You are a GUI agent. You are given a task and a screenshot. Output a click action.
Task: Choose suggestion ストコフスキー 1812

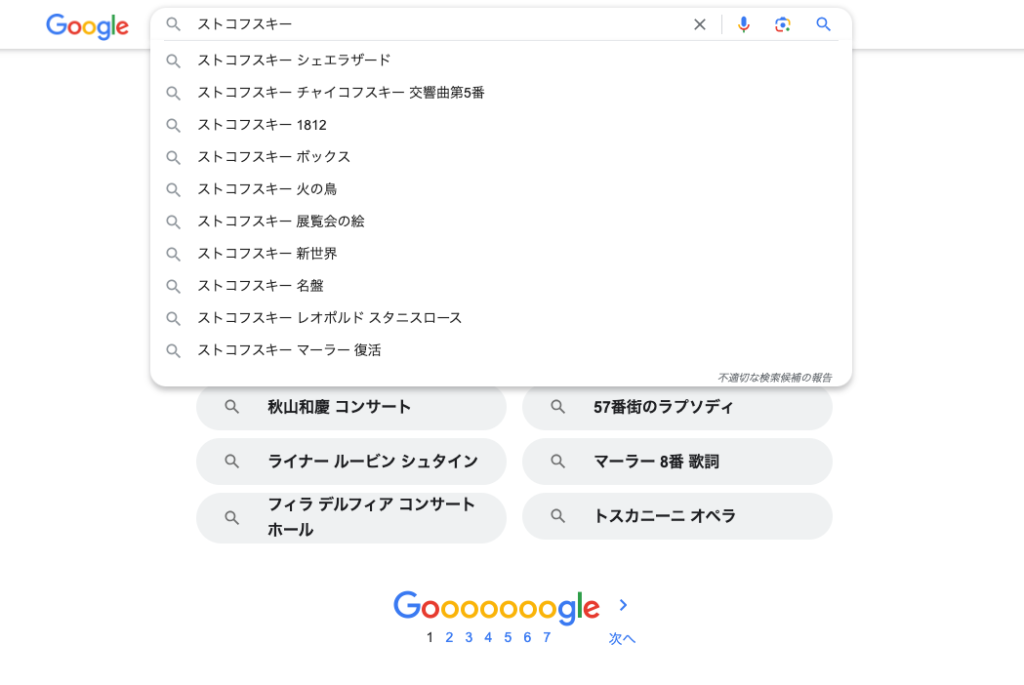click(x=262, y=125)
